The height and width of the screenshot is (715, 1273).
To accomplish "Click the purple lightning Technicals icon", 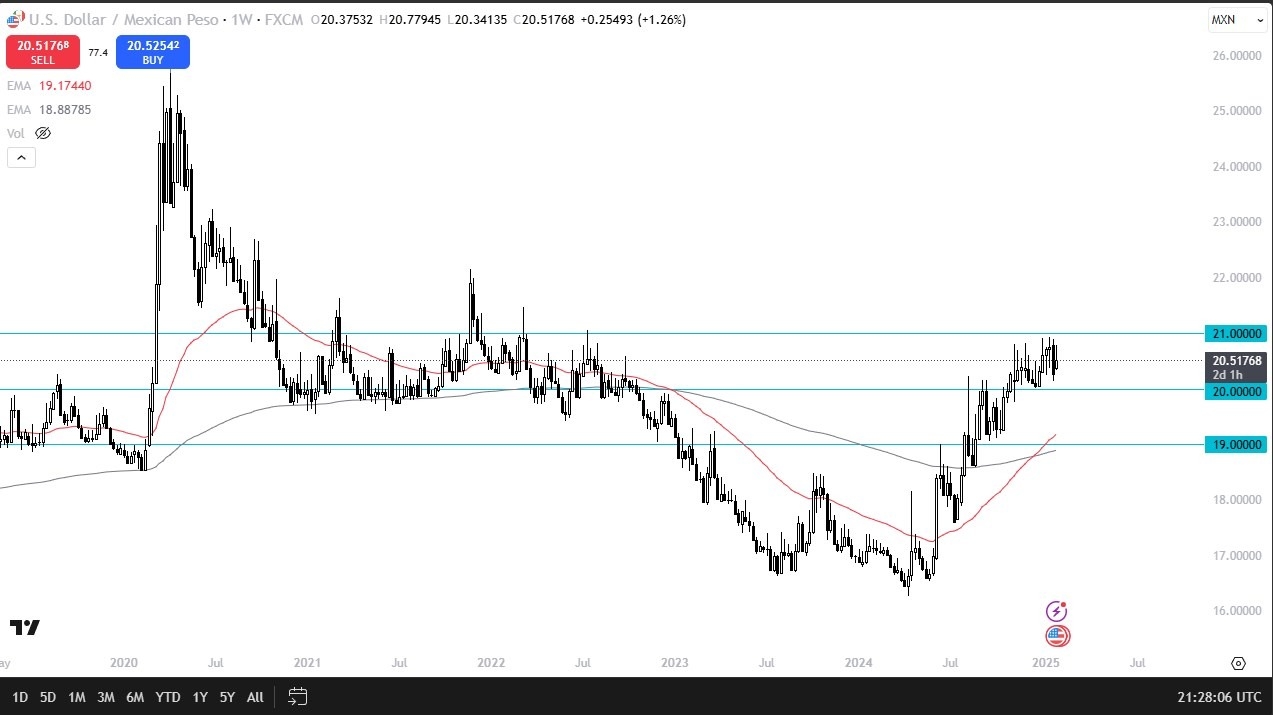I will click(x=1056, y=611).
